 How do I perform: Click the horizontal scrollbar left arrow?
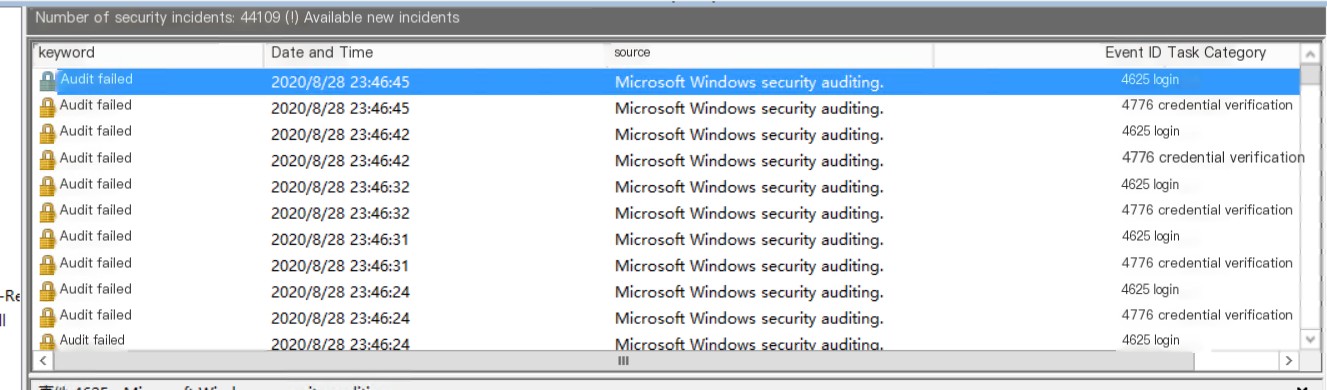pos(43,360)
